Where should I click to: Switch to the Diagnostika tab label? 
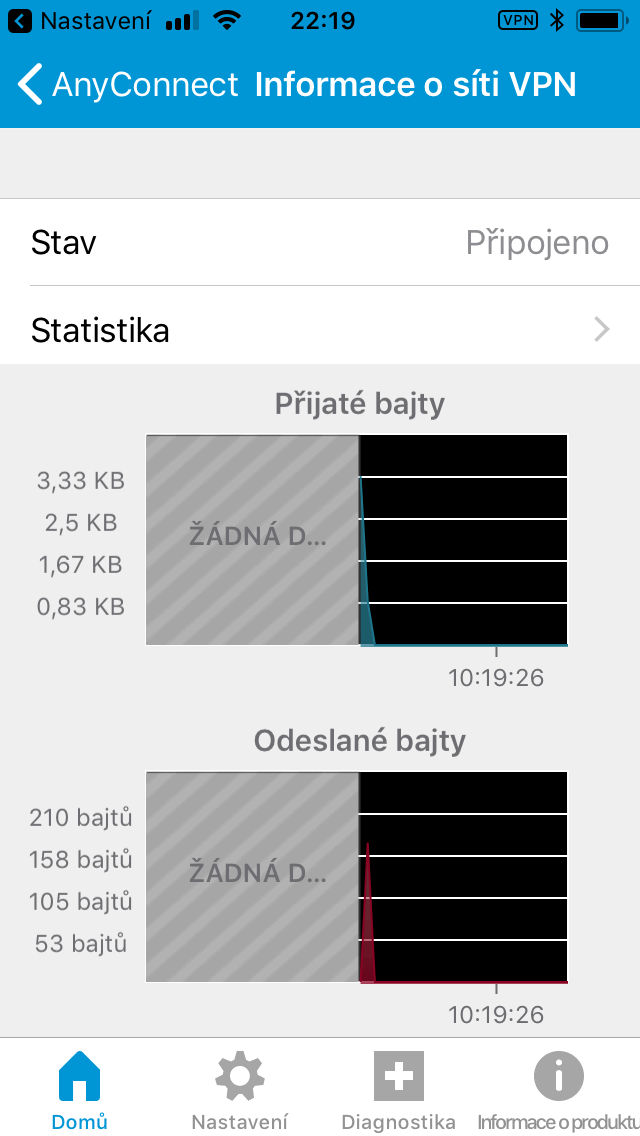tap(399, 1122)
